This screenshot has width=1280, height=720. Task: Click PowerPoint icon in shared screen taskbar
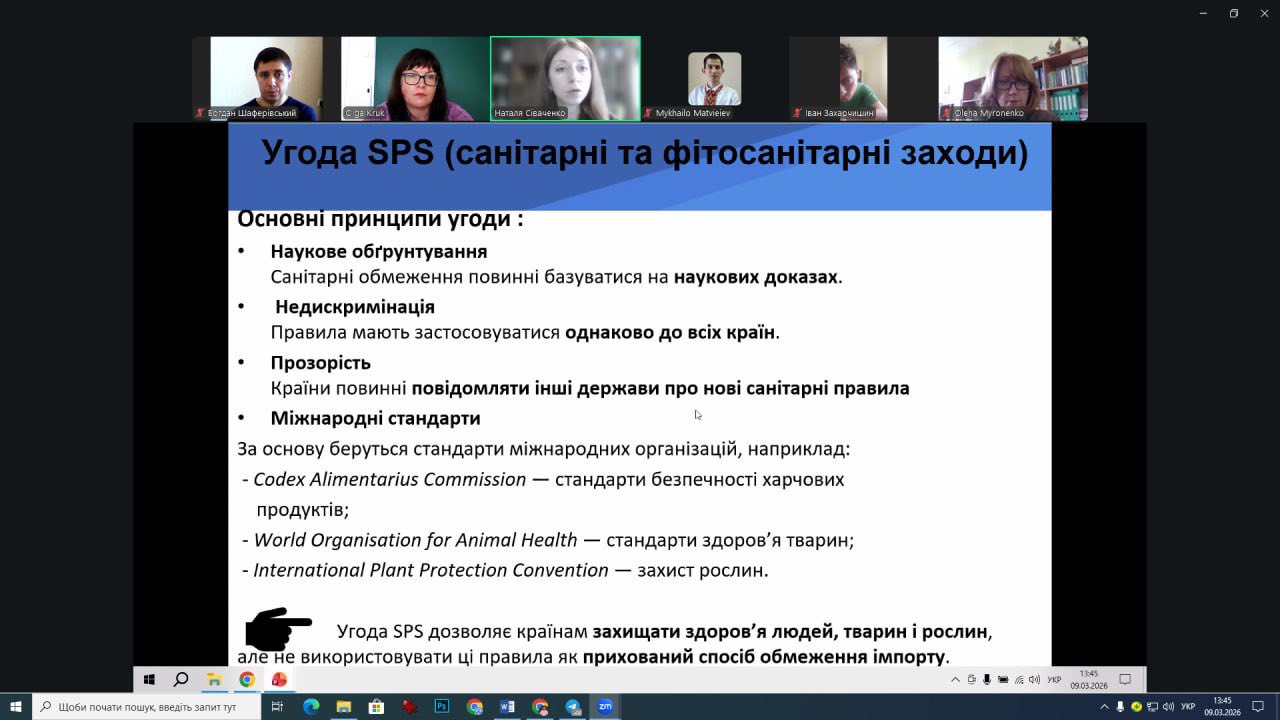click(279, 680)
